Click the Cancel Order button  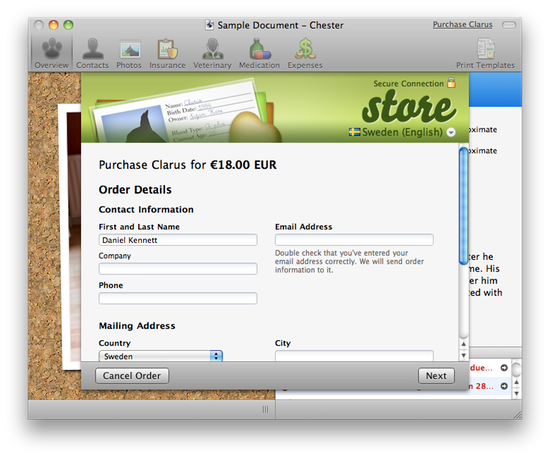point(132,376)
